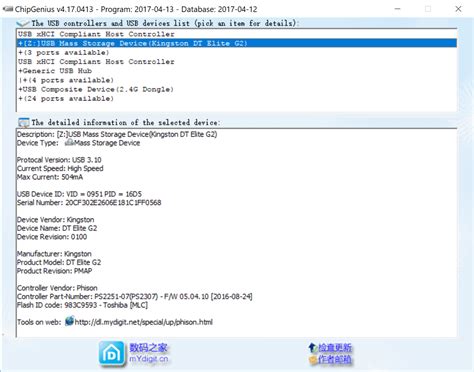This screenshot has height=372, width=474.
Task: Click the 作者邮箱 link
Action: pos(335,359)
